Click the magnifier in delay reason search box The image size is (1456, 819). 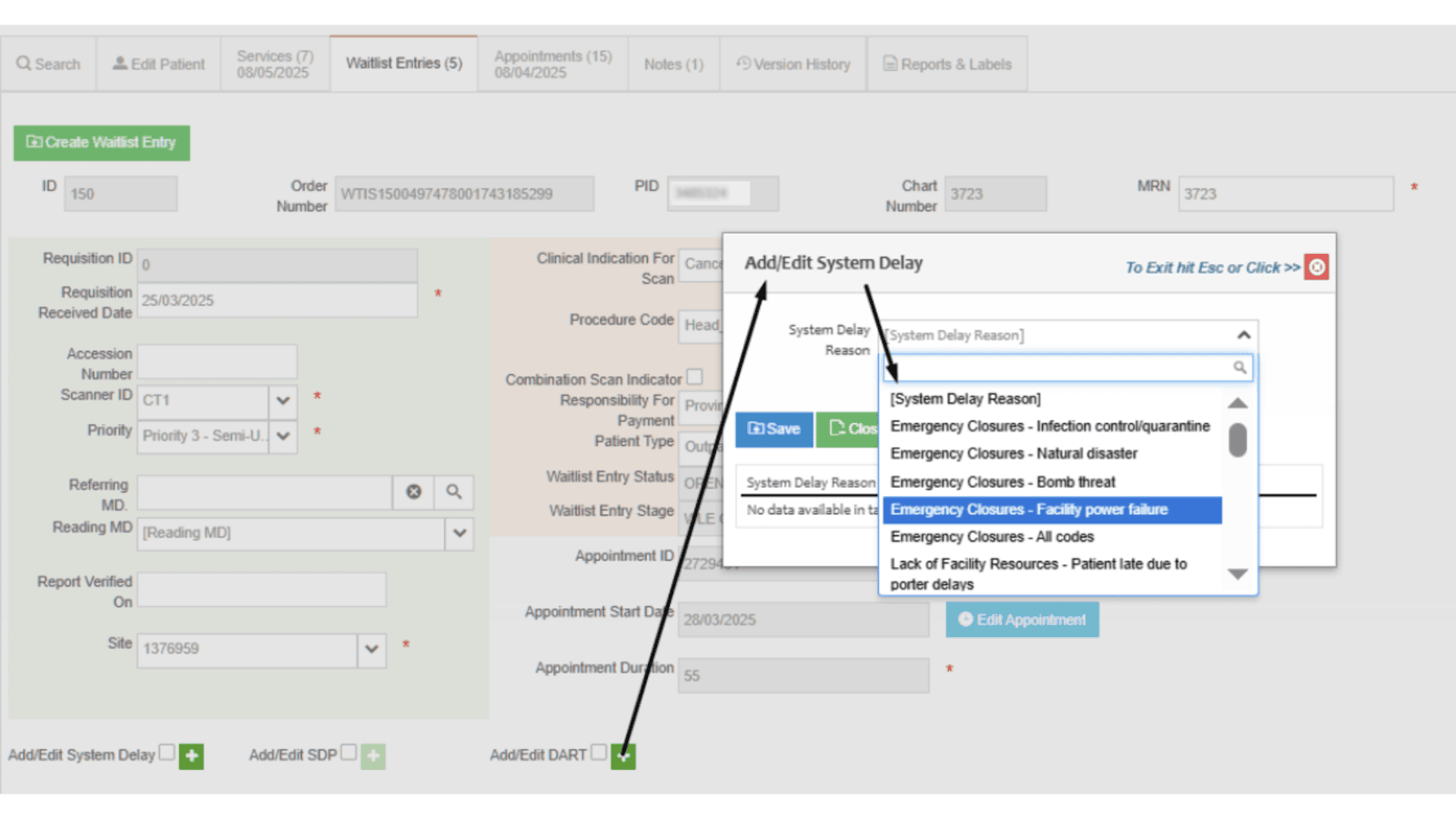point(1239,368)
